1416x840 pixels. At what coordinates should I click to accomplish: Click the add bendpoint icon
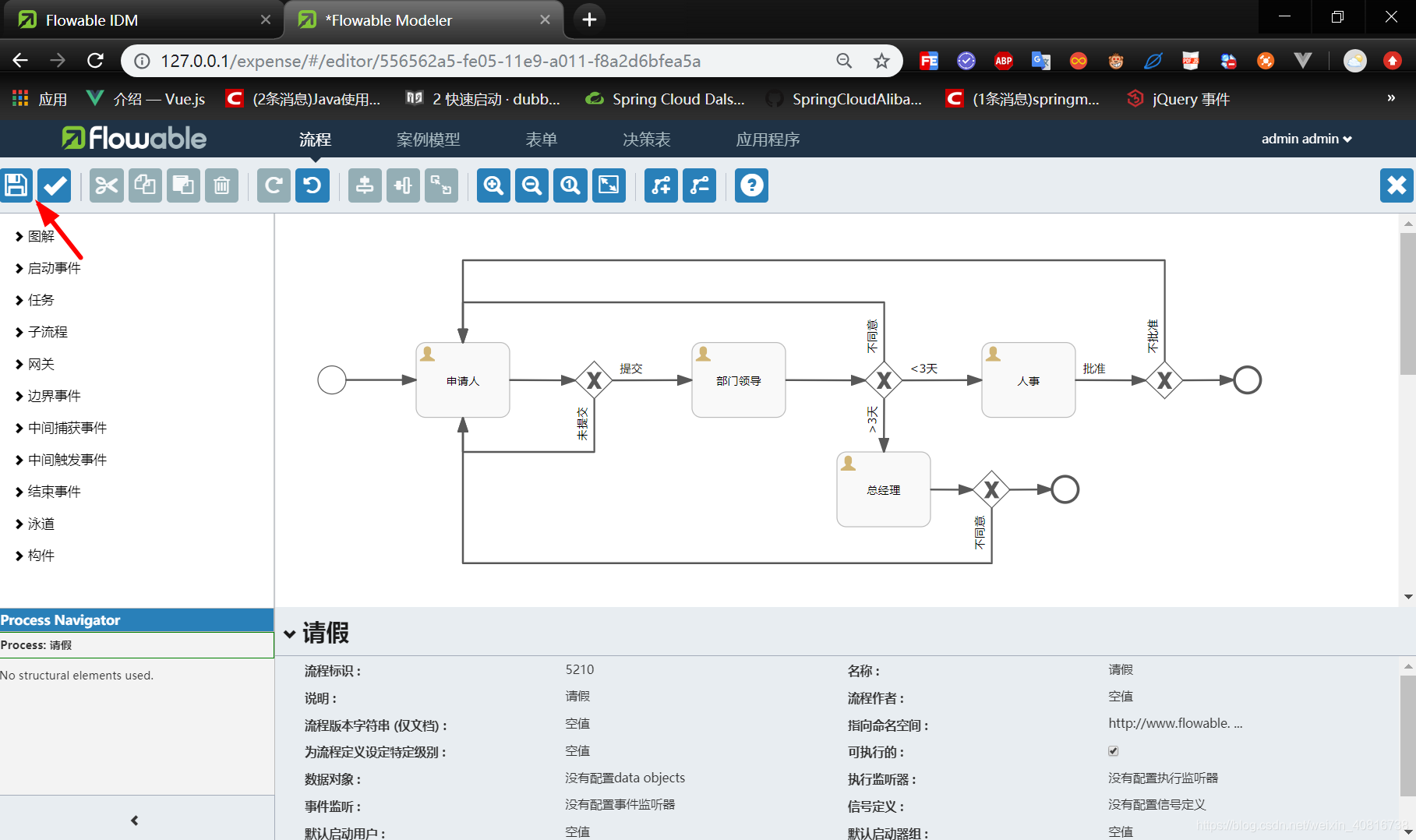pos(660,185)
